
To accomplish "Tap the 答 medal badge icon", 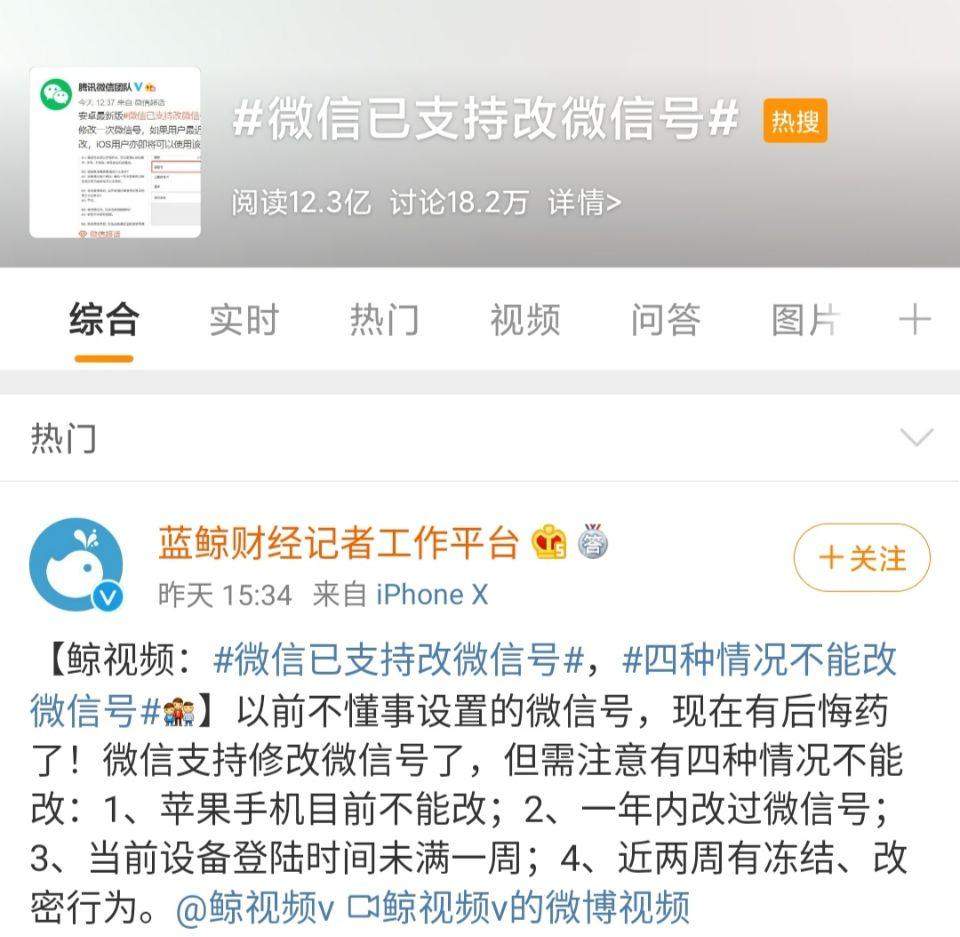I will pos(592,541).
